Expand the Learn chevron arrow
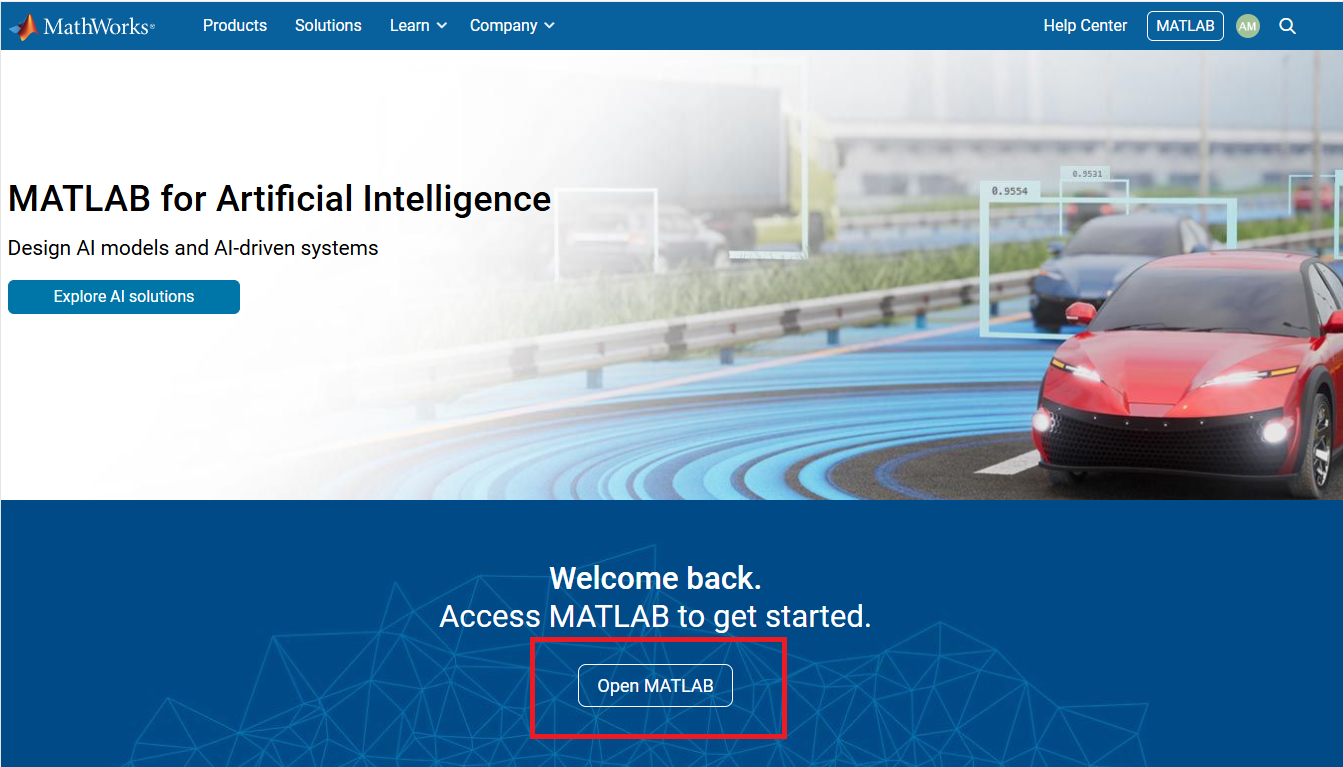The width and height of the screenshot is (1343, 767). point(442,26)
